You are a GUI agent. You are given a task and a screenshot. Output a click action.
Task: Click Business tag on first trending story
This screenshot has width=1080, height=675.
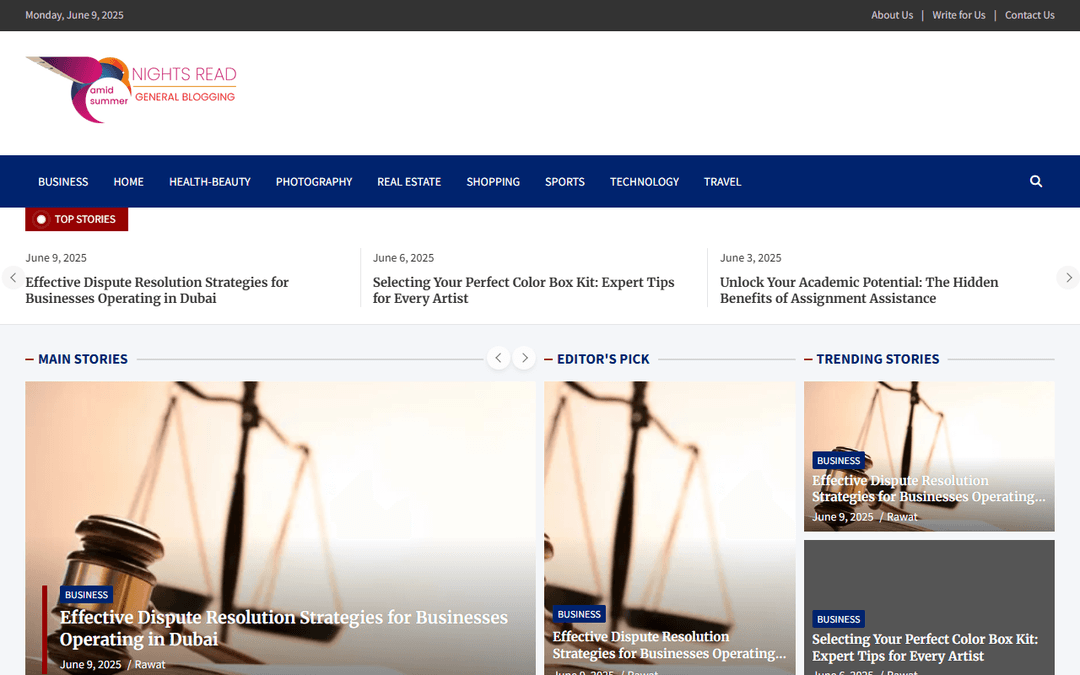[838, 460]
